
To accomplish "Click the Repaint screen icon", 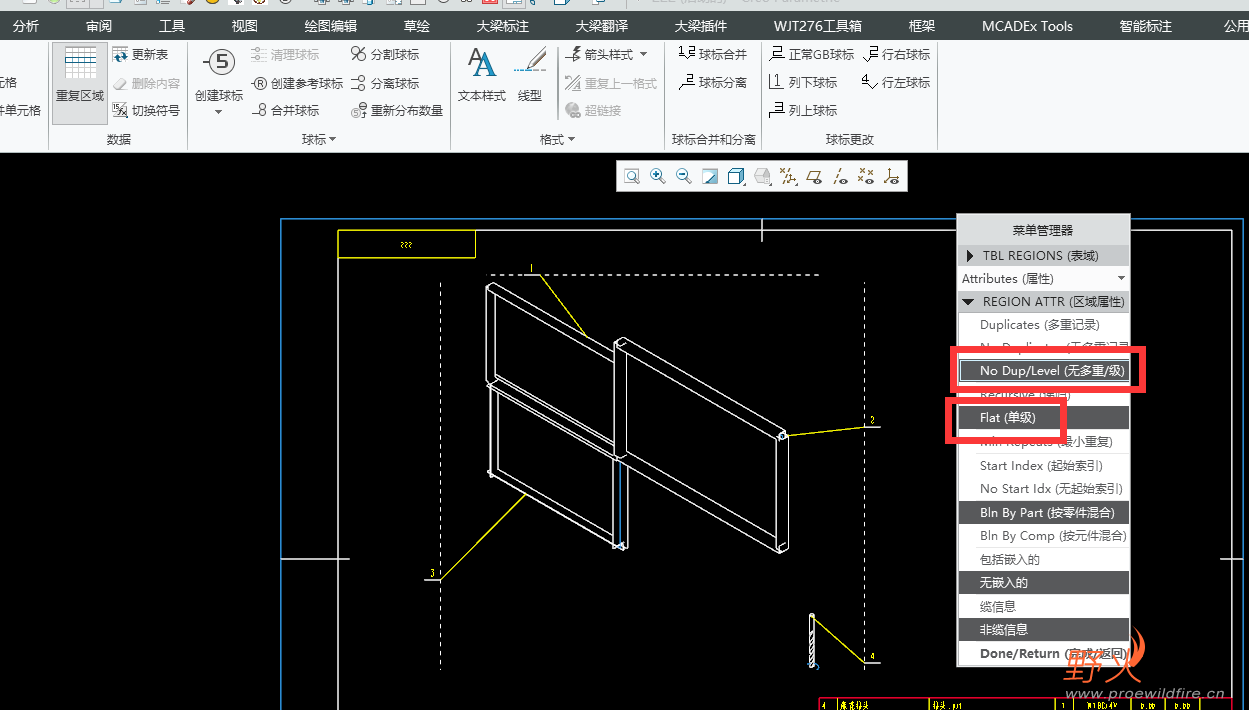I will click(710, 177).
